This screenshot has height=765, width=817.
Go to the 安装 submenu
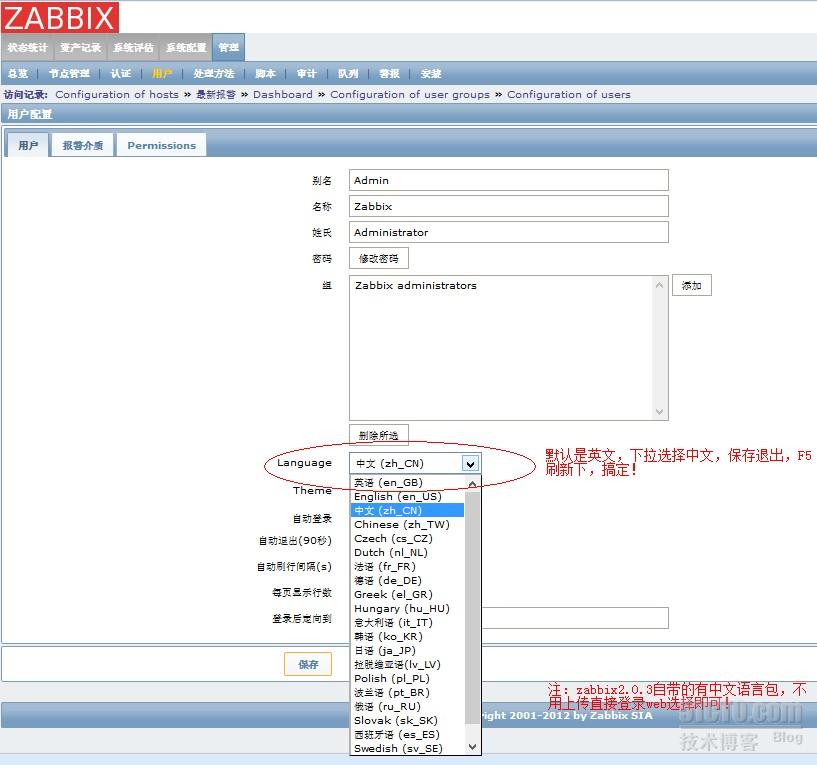tap(431, 73)
